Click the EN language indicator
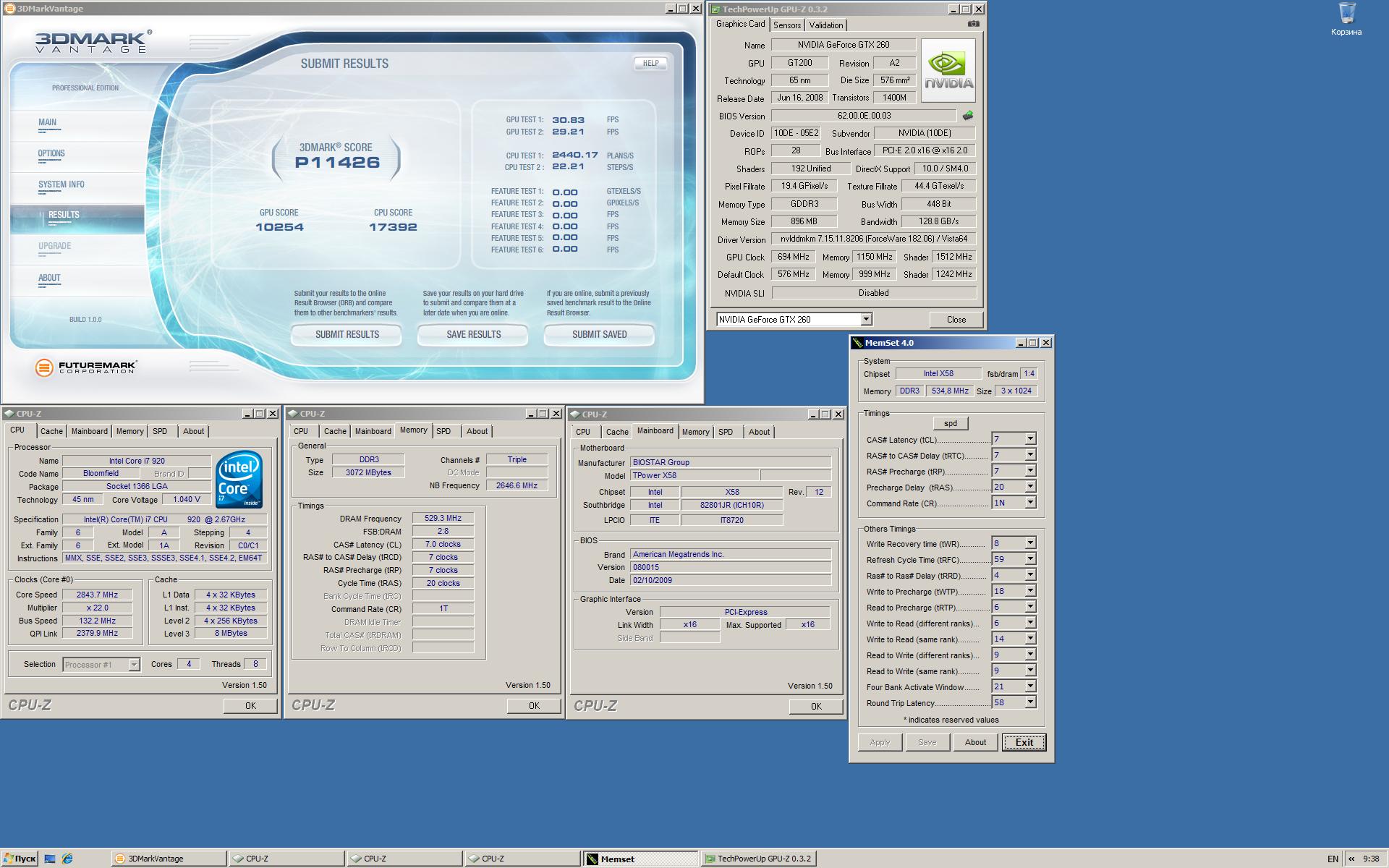This screenshot has height=868, width=1389. coord(1333,859)
